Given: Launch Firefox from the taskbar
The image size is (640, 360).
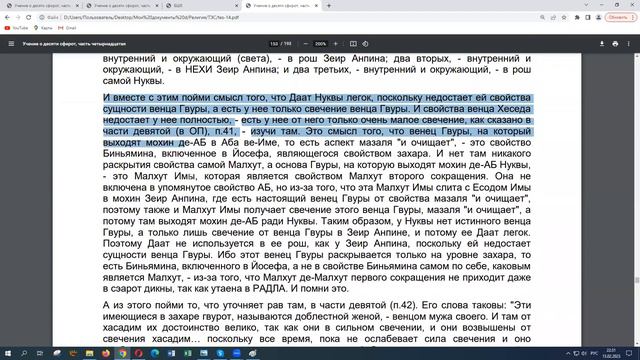Looking at the screenshot, I should point(106,353).
